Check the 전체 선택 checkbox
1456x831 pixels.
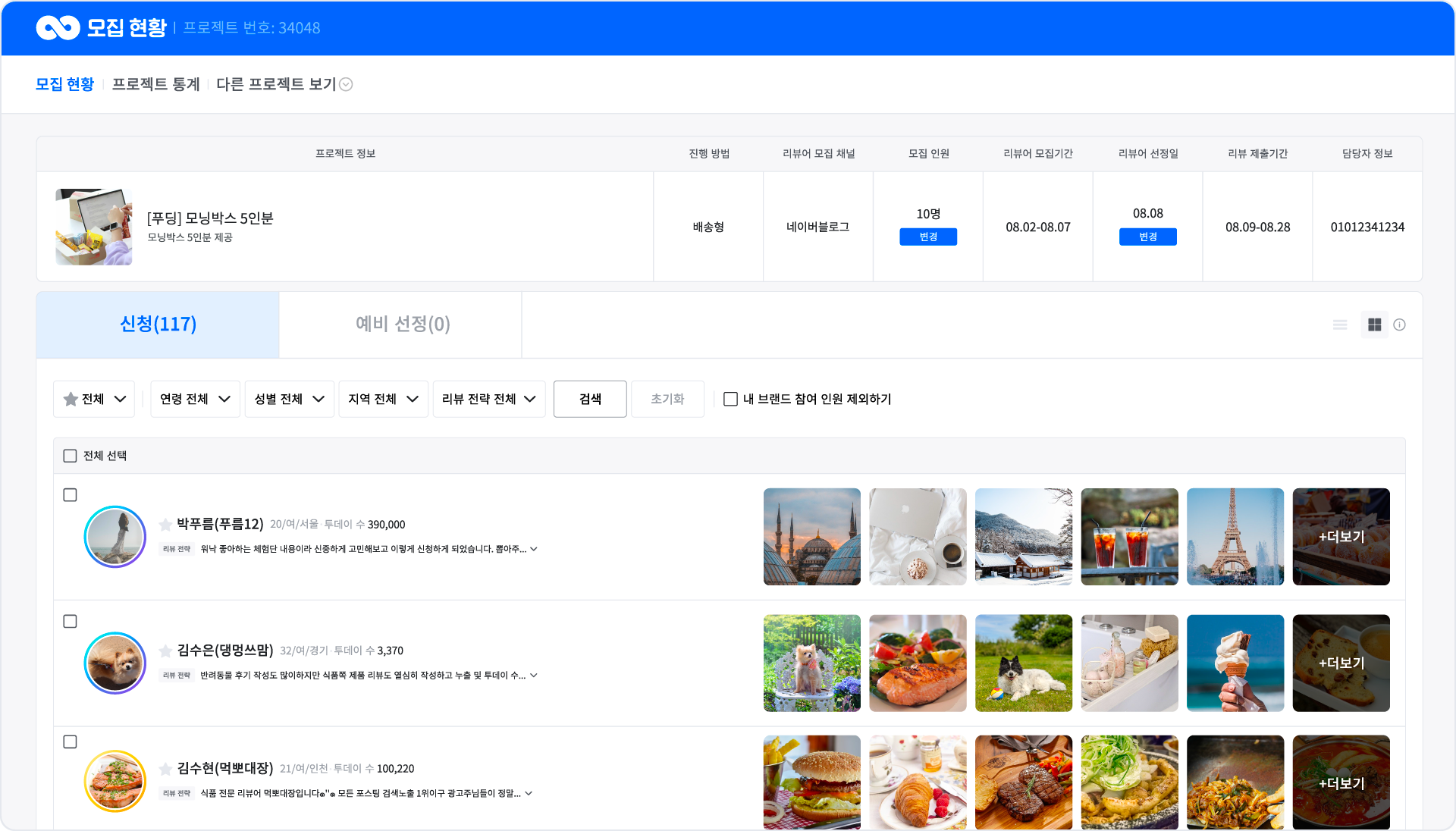[70, 456]
